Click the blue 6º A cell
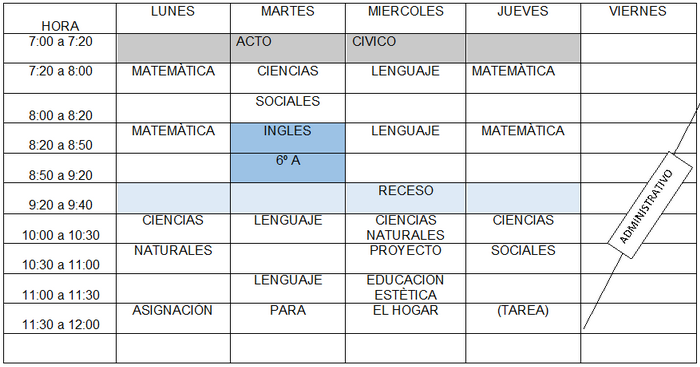700x367 pixels. point(288,168)
